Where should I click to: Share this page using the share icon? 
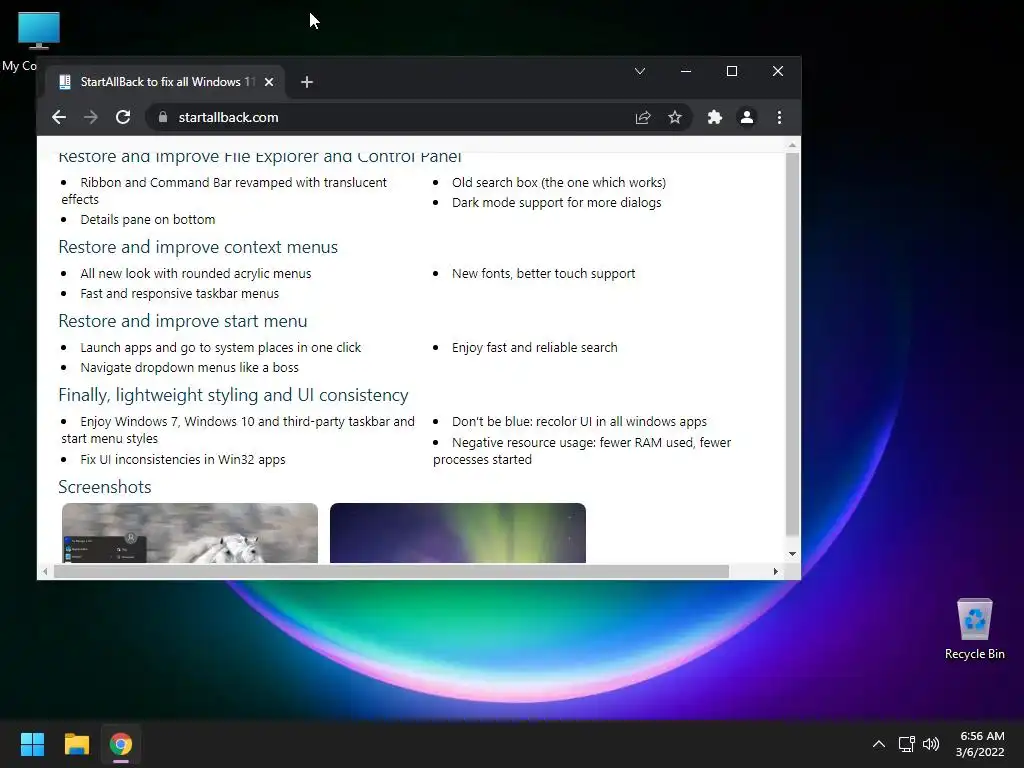tap(643, 118)
